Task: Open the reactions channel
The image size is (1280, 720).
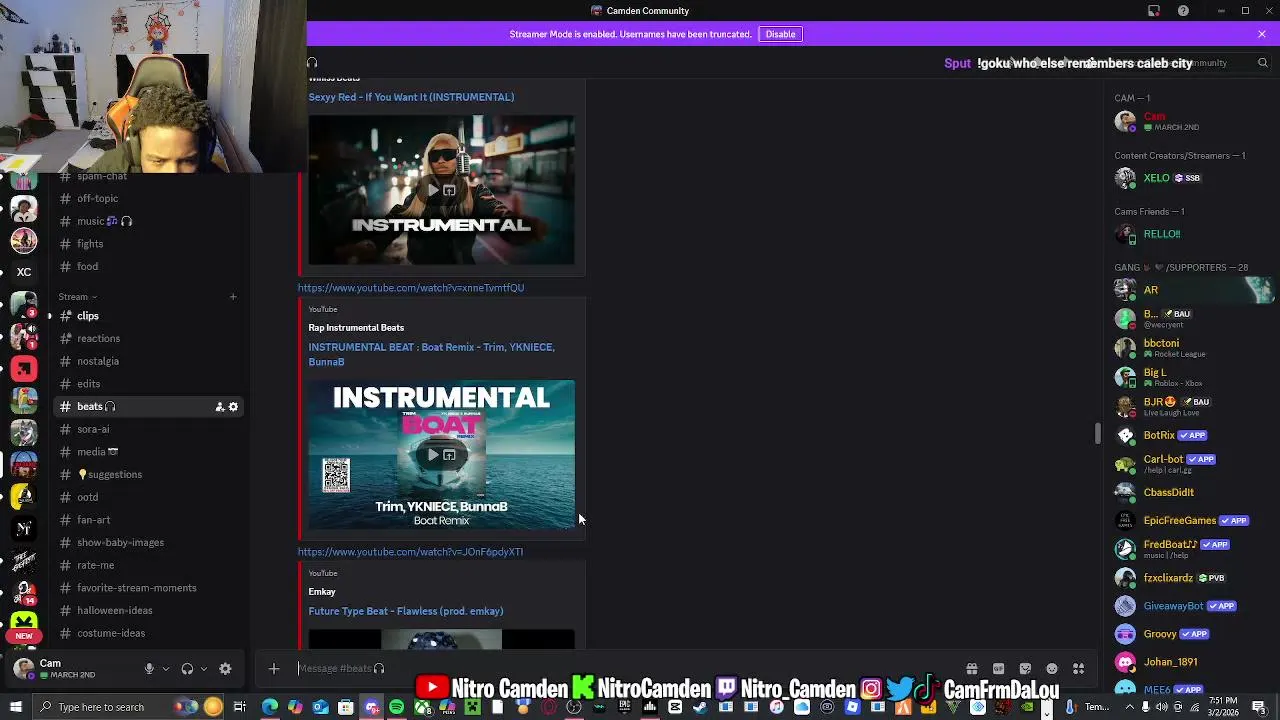Action: tap(150, 339)
